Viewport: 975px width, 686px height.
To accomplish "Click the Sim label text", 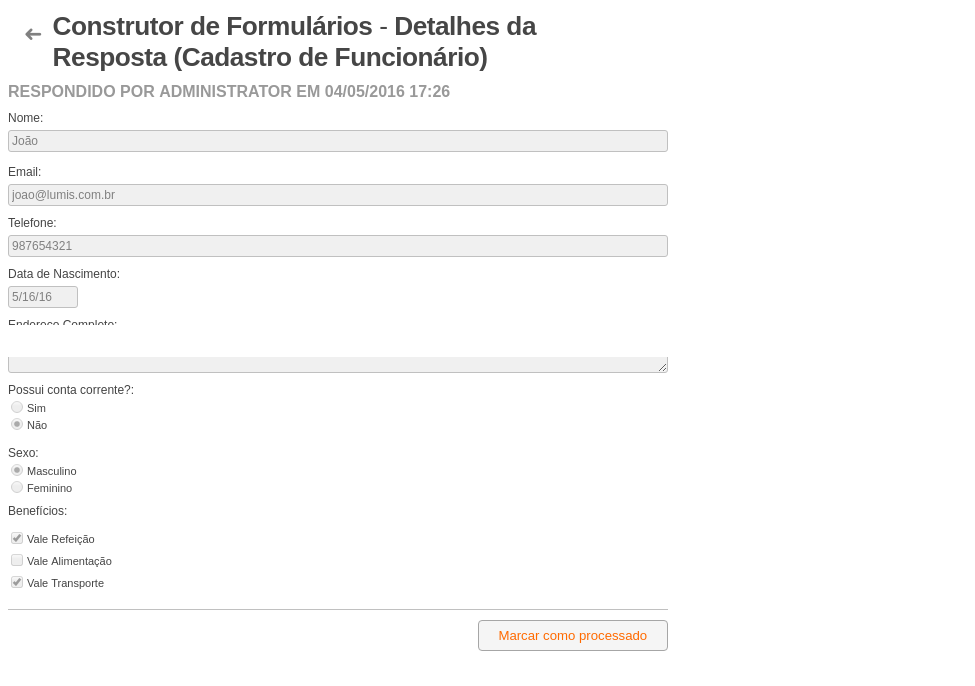I will pos(36,409).
